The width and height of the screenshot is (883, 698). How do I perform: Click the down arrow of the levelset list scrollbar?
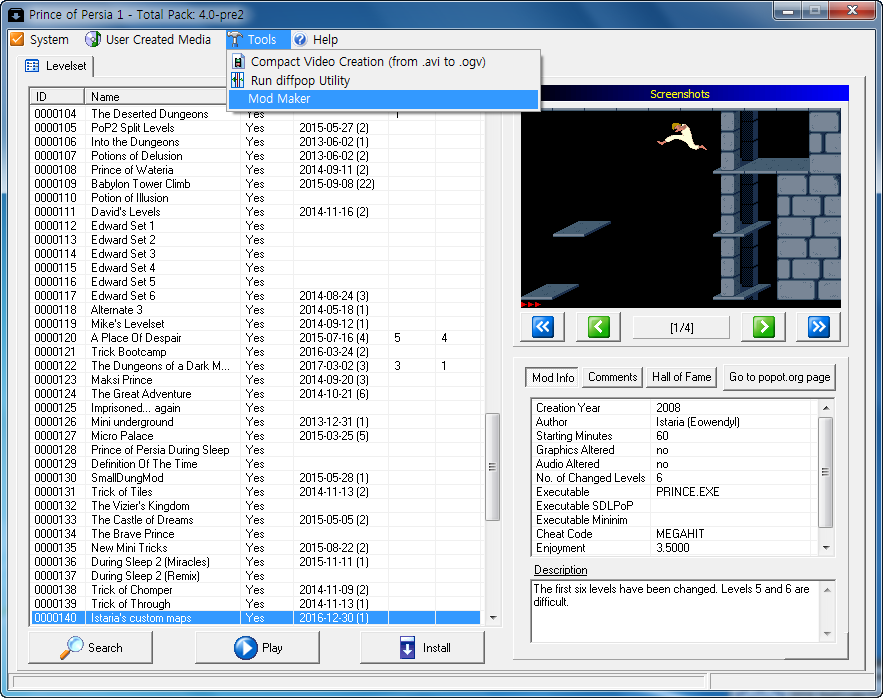[x=493, y=617]
